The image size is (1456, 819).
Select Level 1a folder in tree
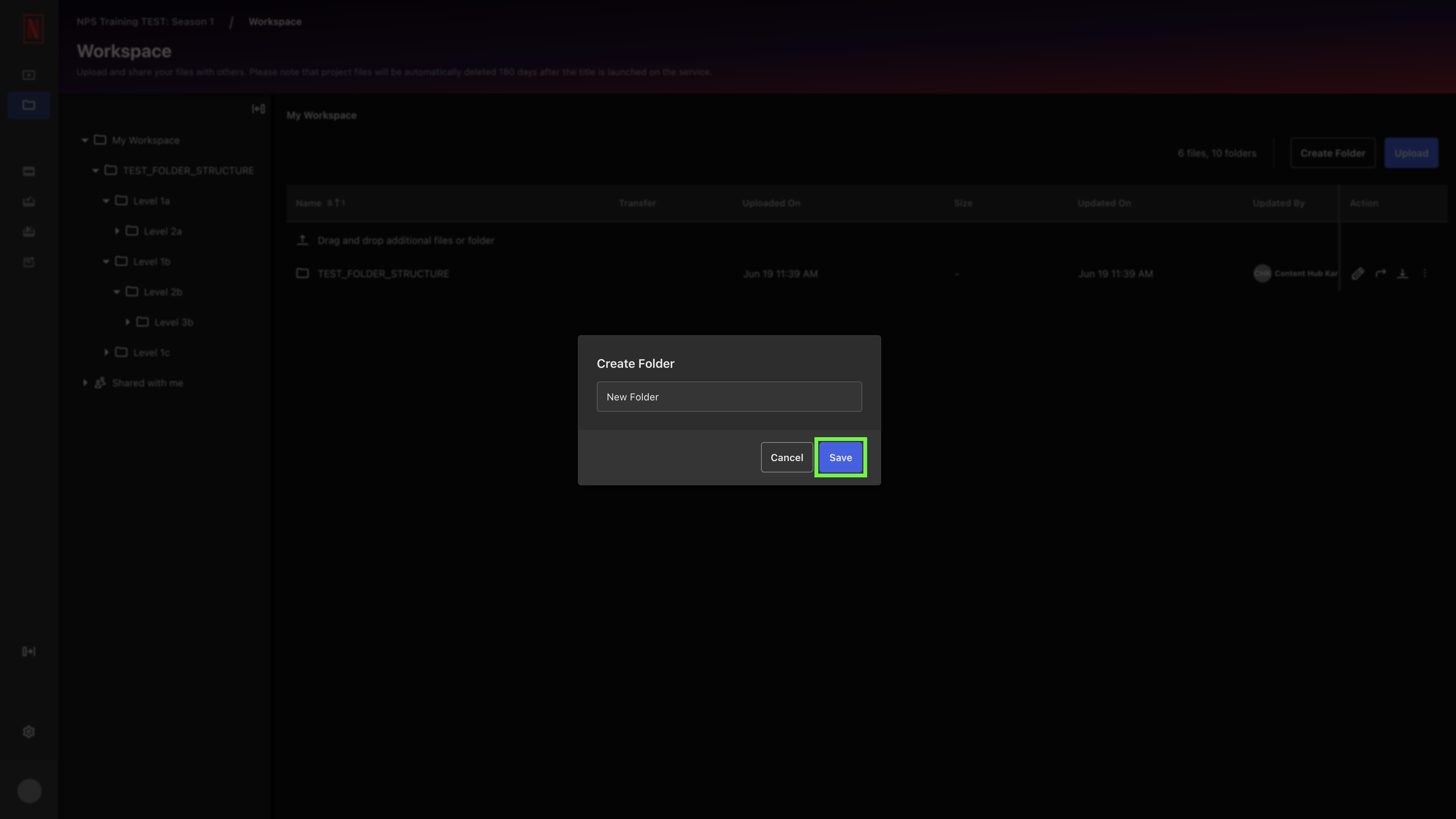point(151,201)
